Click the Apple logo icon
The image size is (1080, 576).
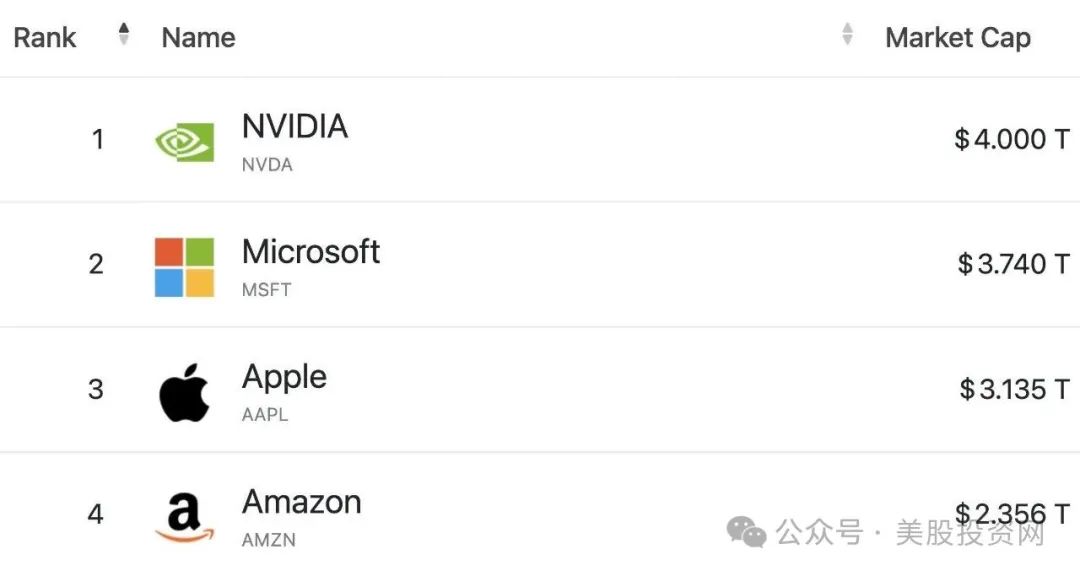pyautogui.click(x=184, y=393)
